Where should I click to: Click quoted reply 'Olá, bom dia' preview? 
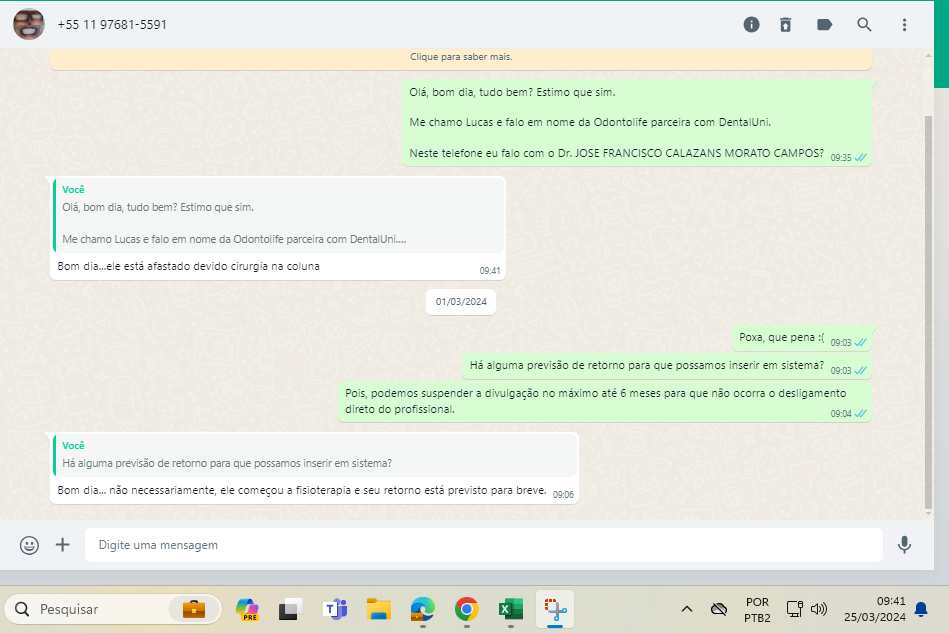(278, 216)
